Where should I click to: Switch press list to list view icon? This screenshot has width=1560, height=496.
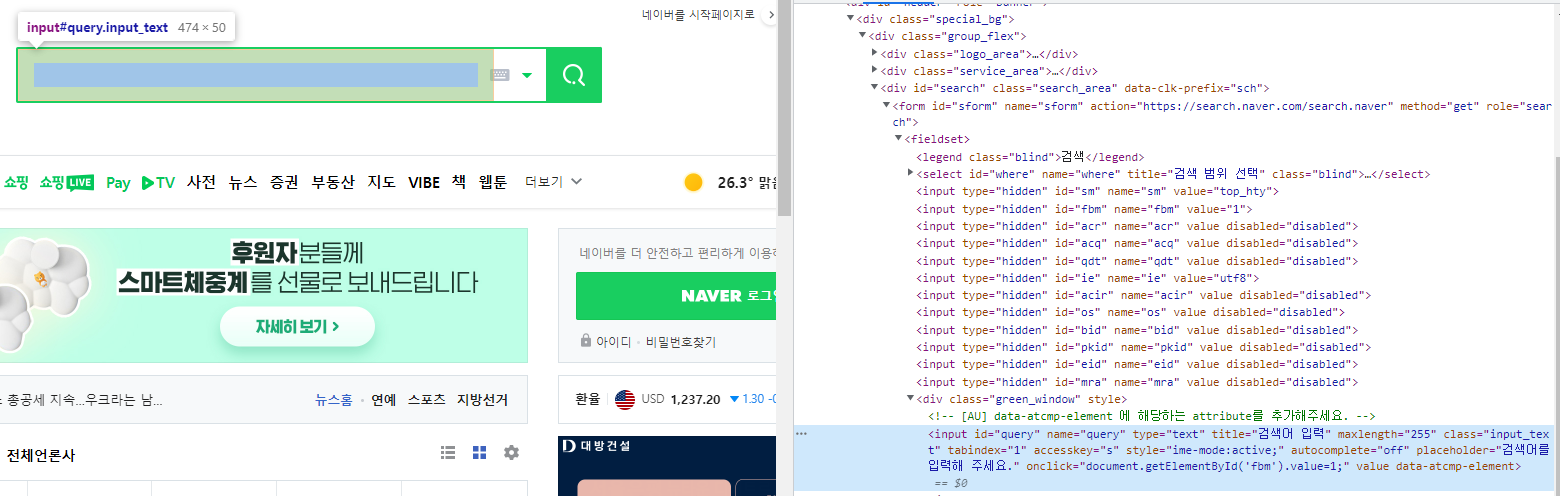point(449,453)
